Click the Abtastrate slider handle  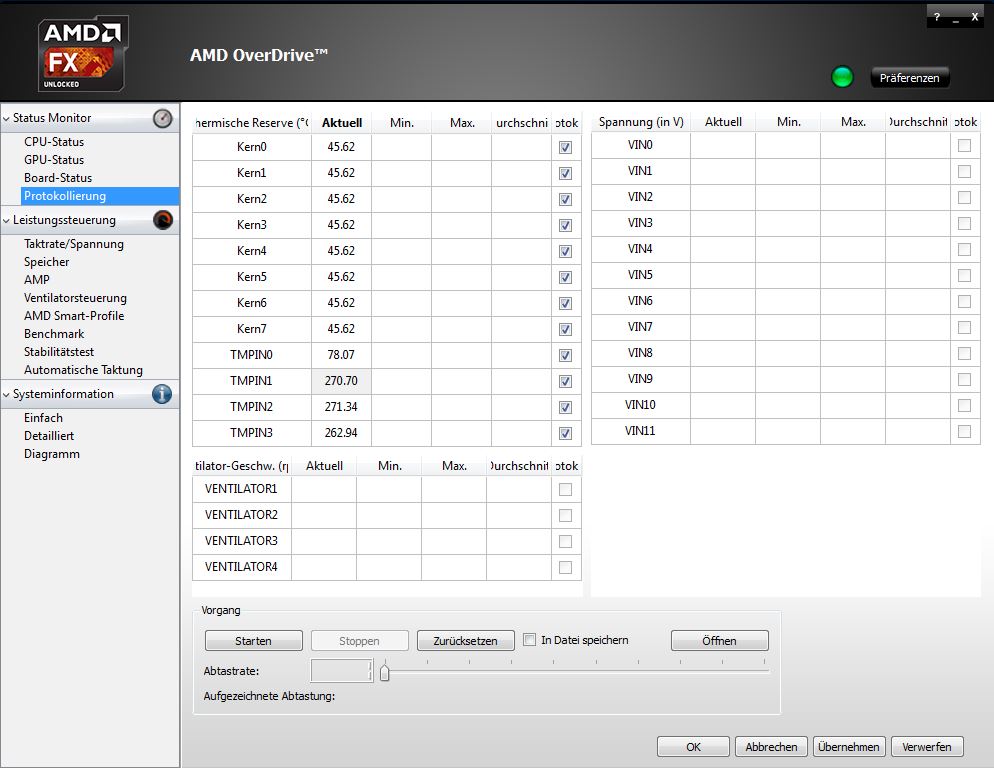point(384,672)
